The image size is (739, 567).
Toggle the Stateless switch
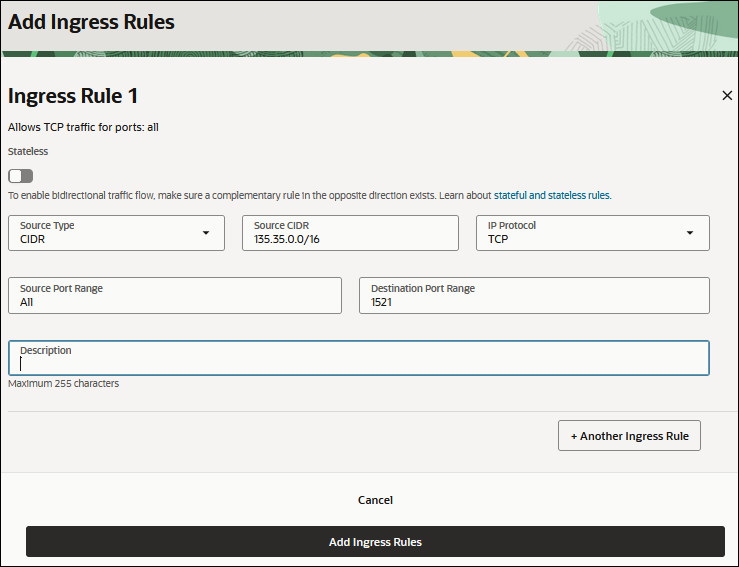(21, 176)
